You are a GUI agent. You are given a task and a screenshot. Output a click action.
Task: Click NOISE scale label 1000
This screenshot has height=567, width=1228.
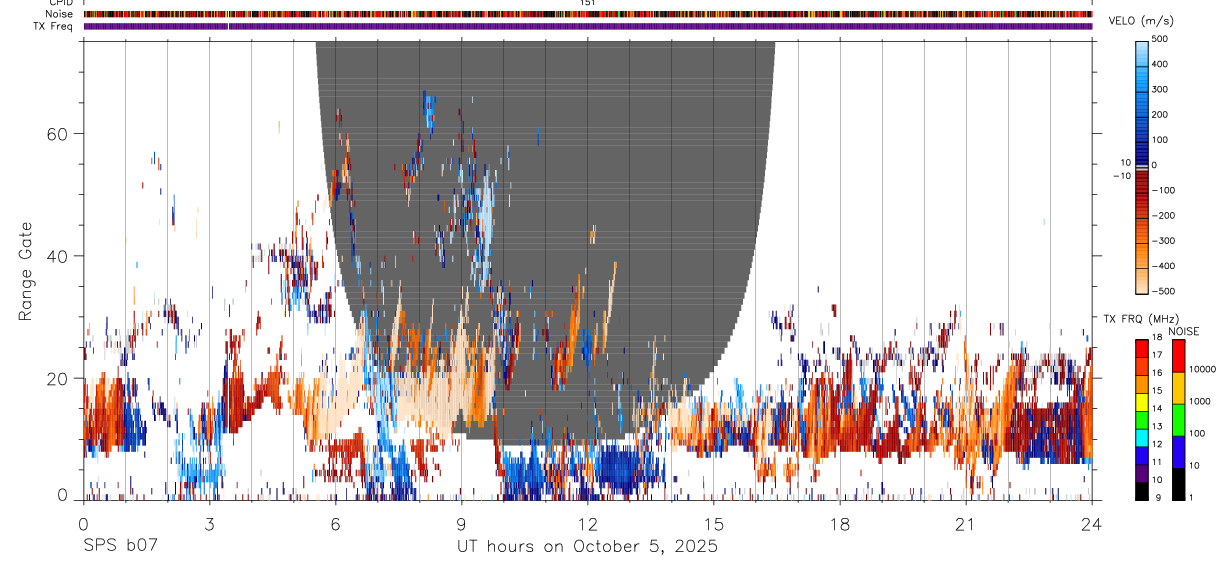click(x=1200, y=401)
